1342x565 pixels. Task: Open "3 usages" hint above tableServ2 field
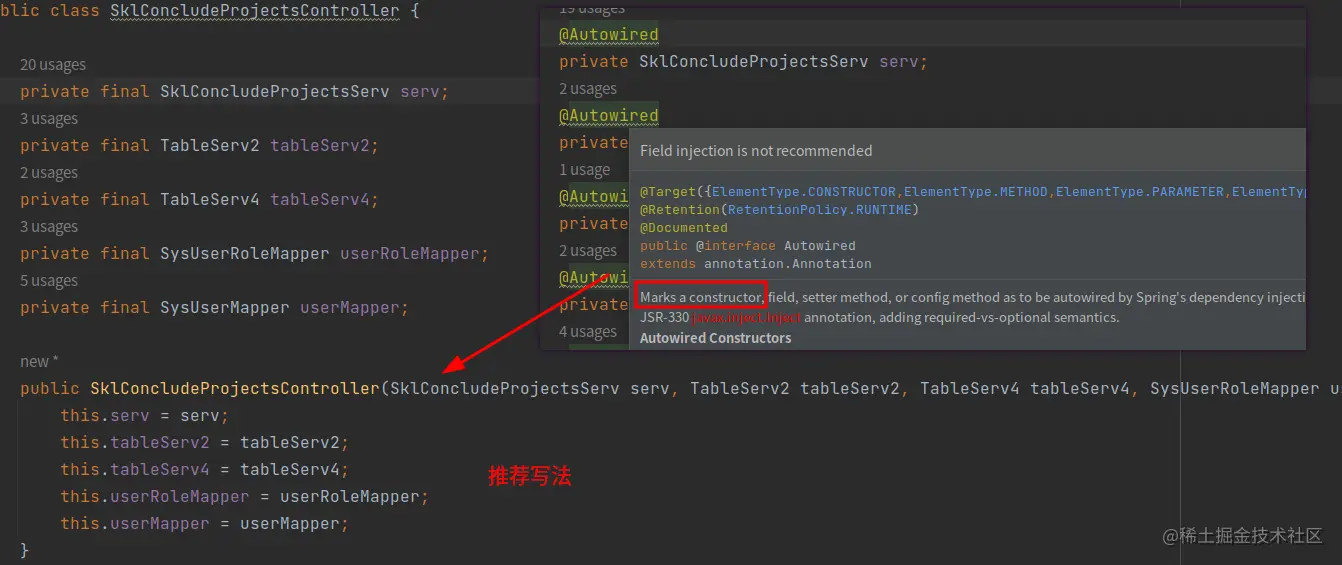(x=49, y=119)
